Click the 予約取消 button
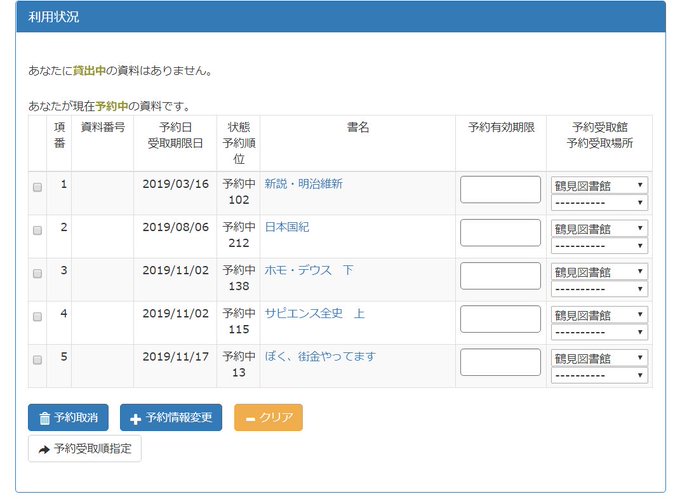The width and height of the screenshot is (680, 499). pos(68,417)
